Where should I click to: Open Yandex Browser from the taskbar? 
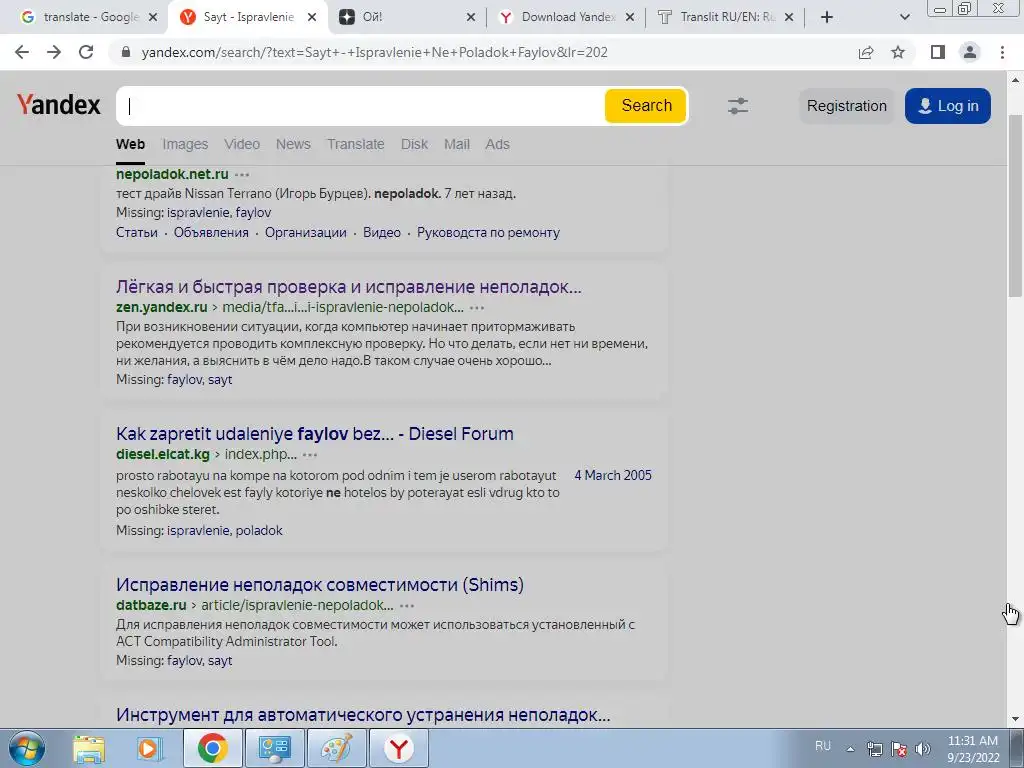pos(399,748)
